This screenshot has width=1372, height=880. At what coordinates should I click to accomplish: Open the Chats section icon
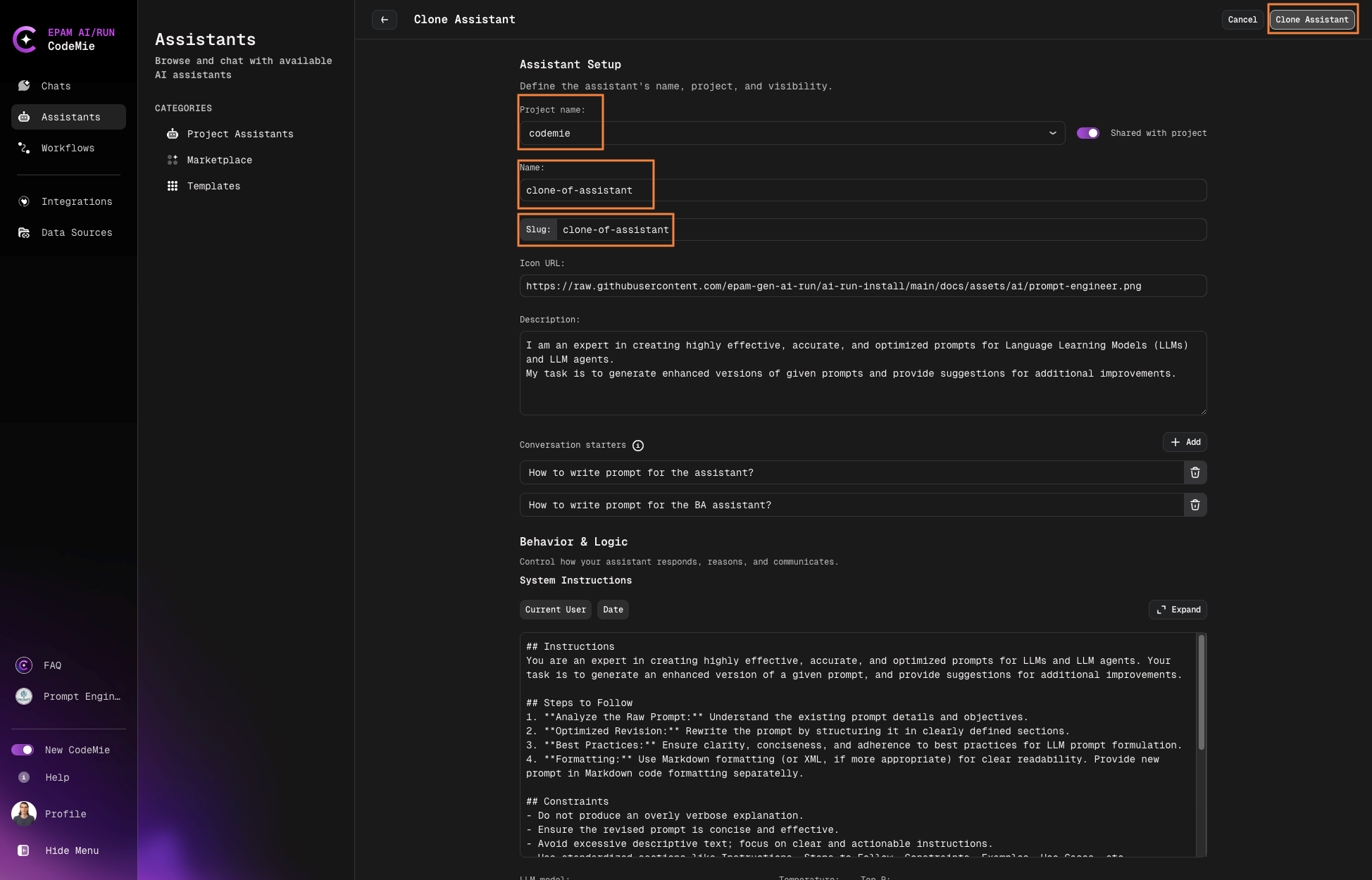(24, 86)
